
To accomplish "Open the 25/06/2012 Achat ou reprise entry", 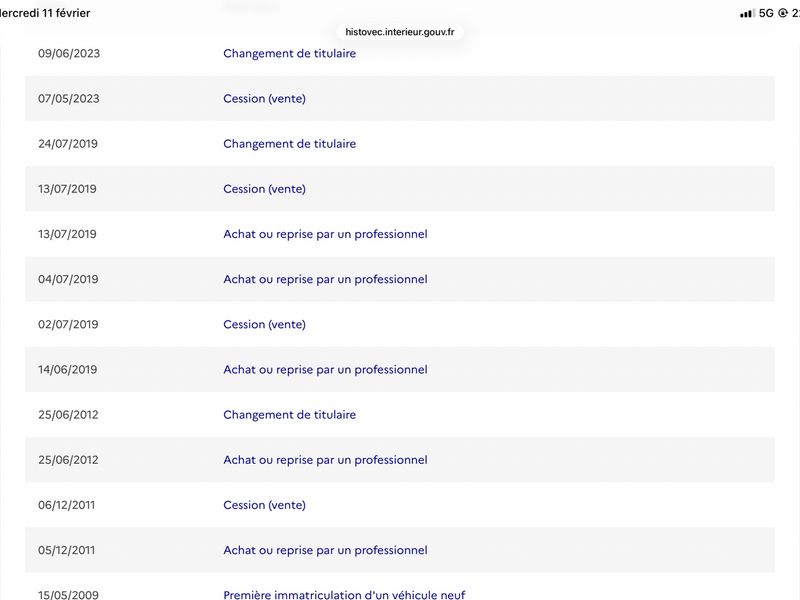I will [325, 460].
